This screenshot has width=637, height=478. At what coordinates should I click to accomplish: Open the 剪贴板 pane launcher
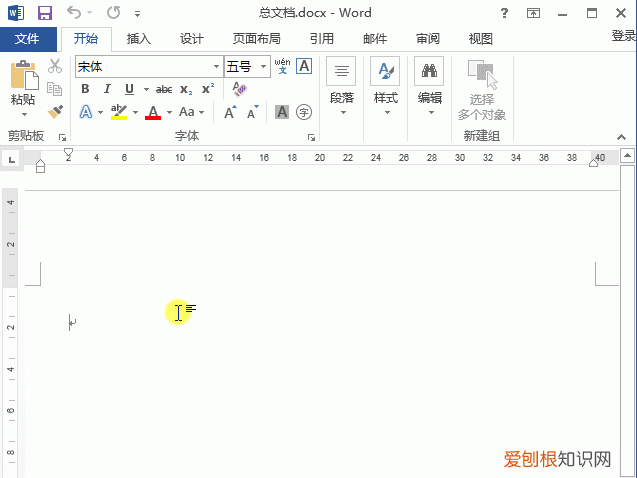62,137
